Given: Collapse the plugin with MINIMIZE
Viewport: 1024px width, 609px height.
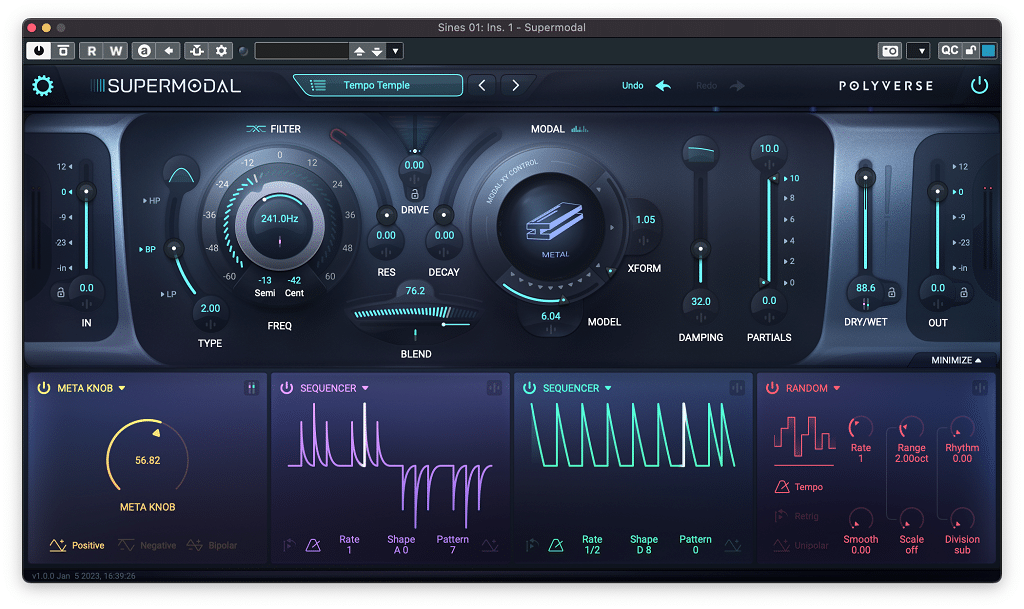Looking at the screenshot, I should pos(956,360).
